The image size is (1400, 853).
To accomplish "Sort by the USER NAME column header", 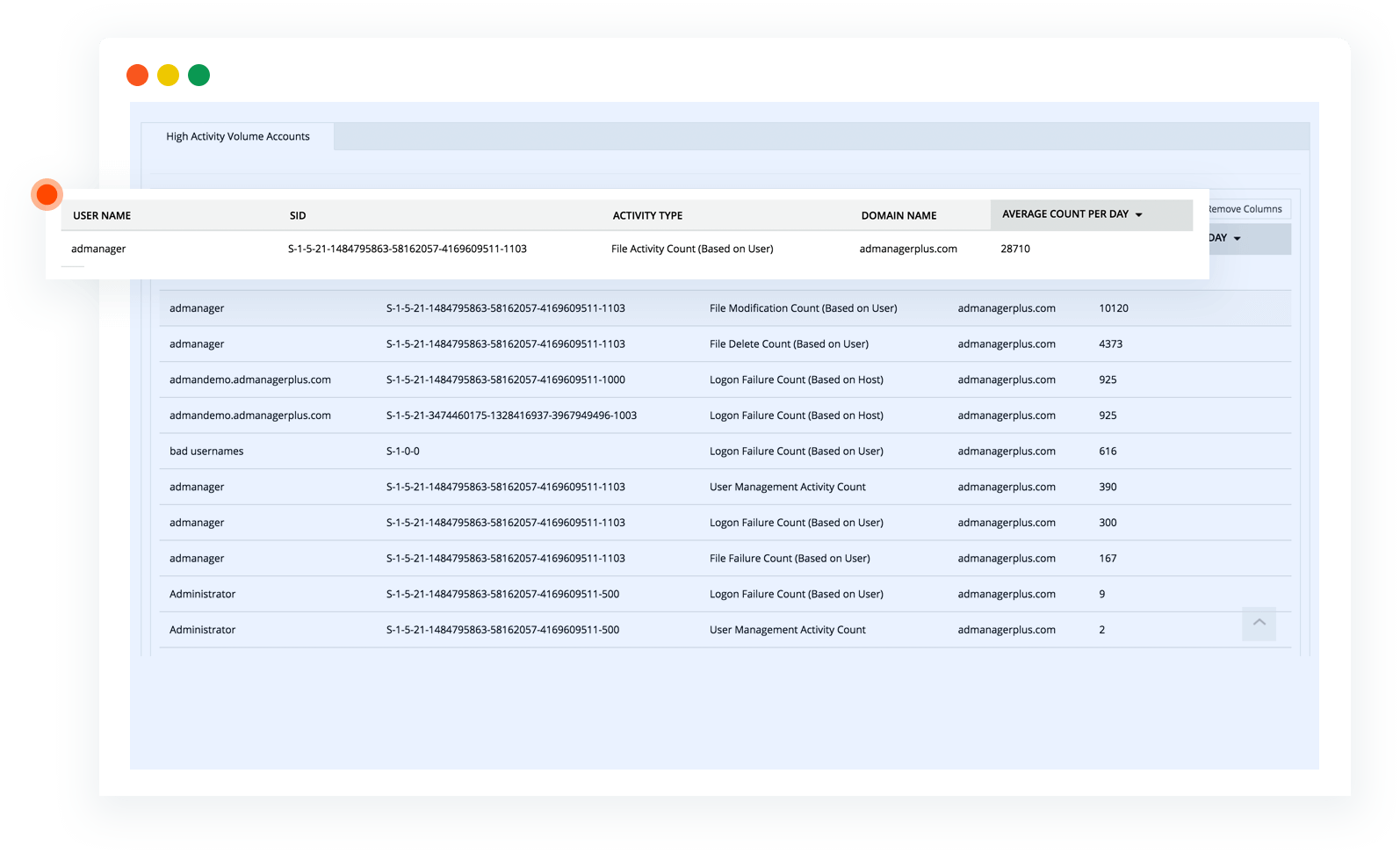I will (x=102, y=216).
